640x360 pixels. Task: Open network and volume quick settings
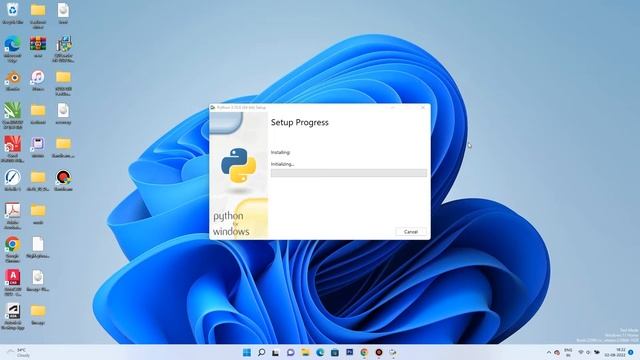pyautogui.click(x=588, y=352)
